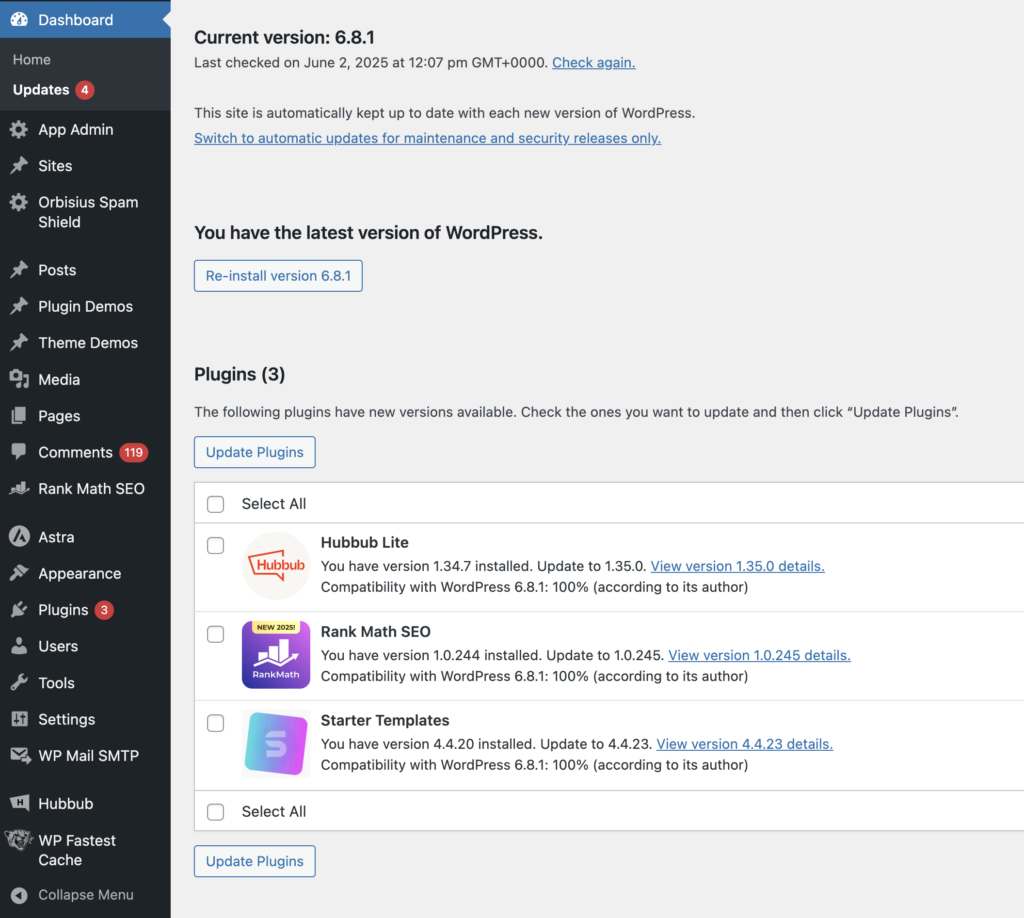
Task: Toggle the top Select All checkbox
Action: [215, 504]
